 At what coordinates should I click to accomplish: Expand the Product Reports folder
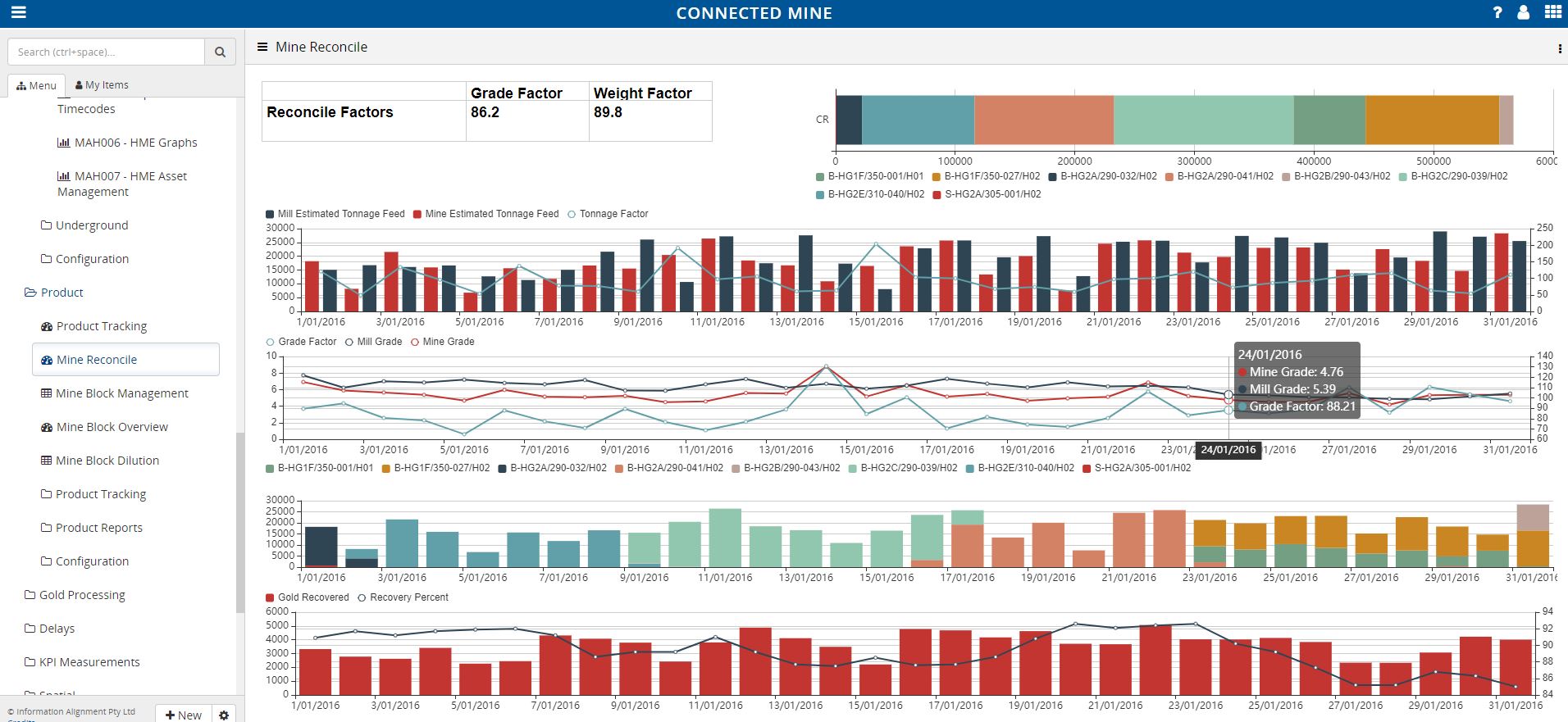[92, 528]
